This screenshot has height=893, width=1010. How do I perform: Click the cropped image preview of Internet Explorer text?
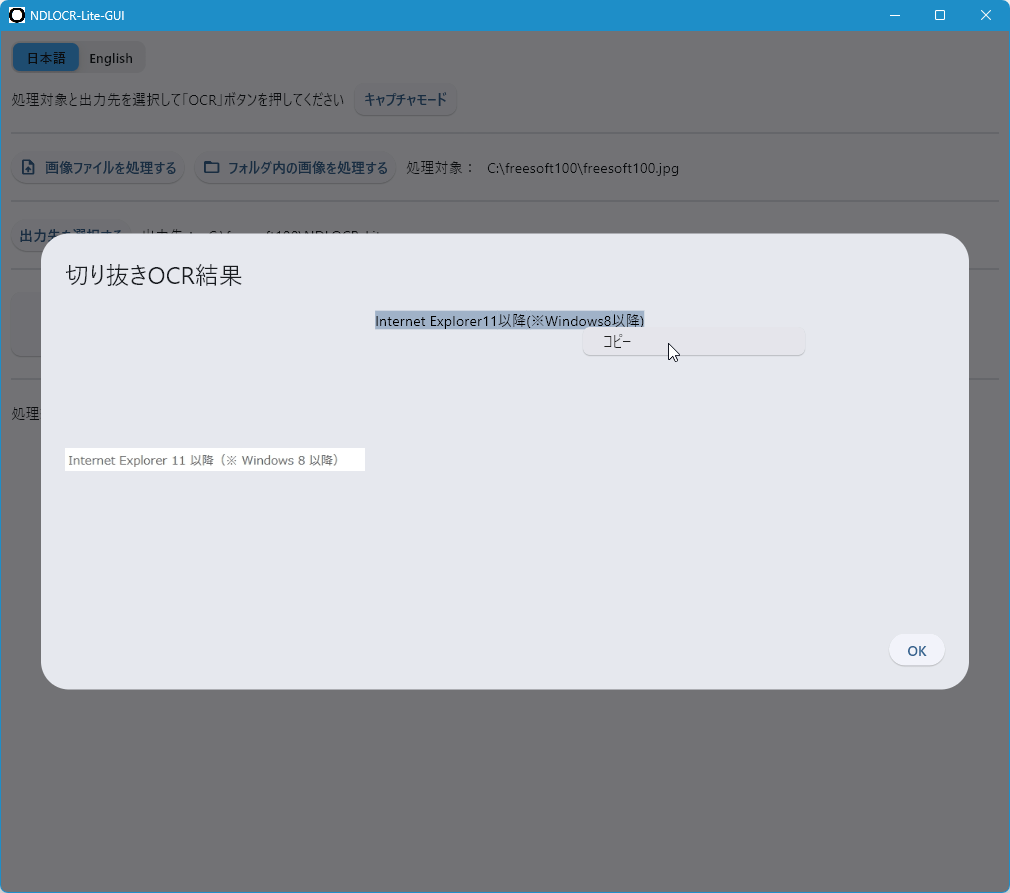(x=215, y=460)
